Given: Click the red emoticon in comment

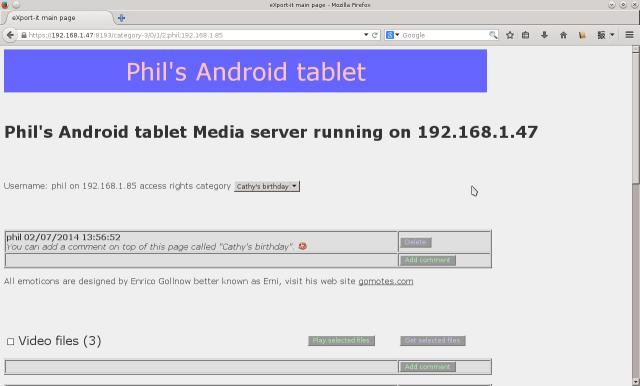Looking at the screenshot, I should (x=302, y=246).
